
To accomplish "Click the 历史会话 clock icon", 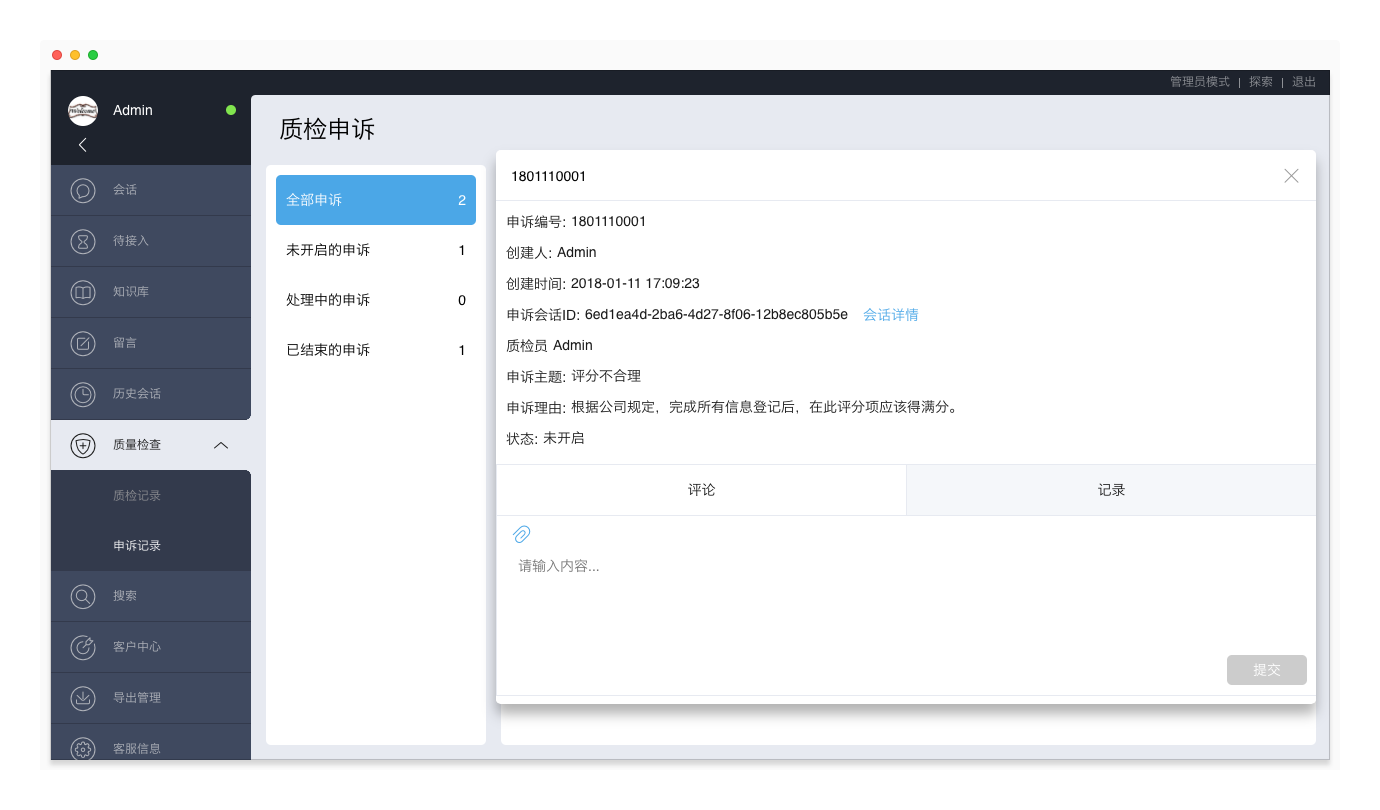I will click(x=83, y=394).
